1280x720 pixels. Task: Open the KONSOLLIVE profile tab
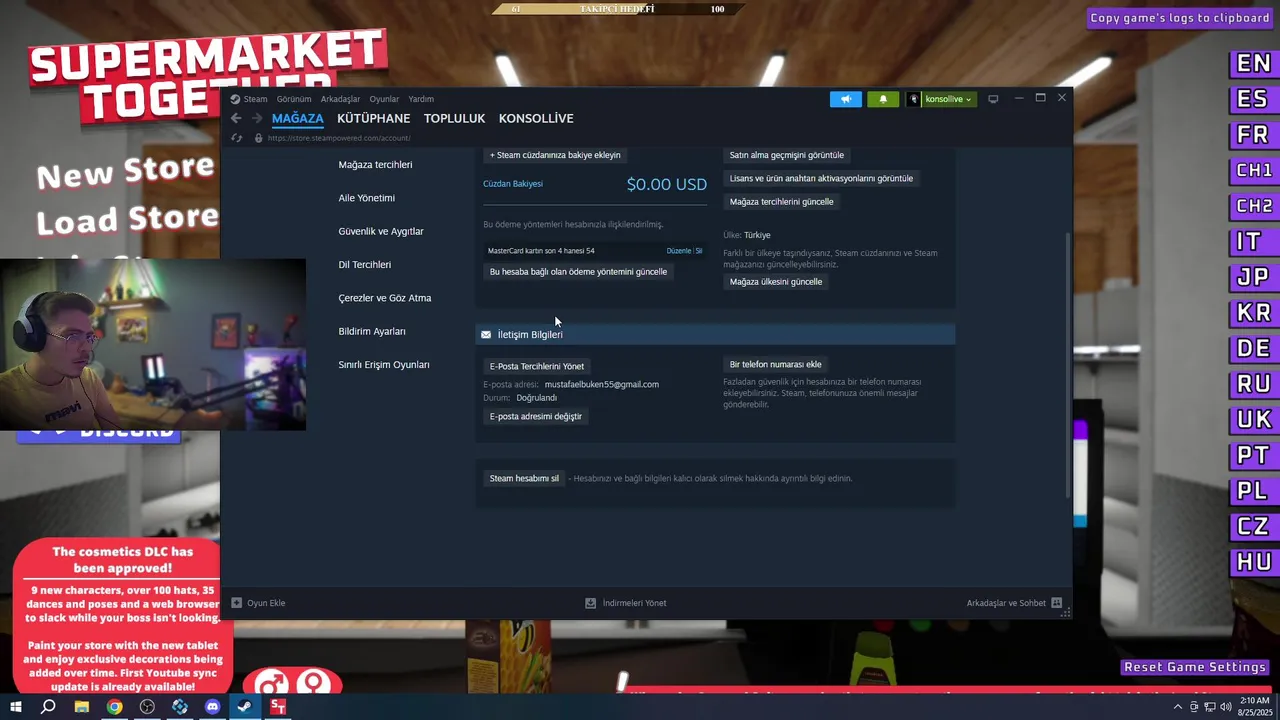point(536,118)
